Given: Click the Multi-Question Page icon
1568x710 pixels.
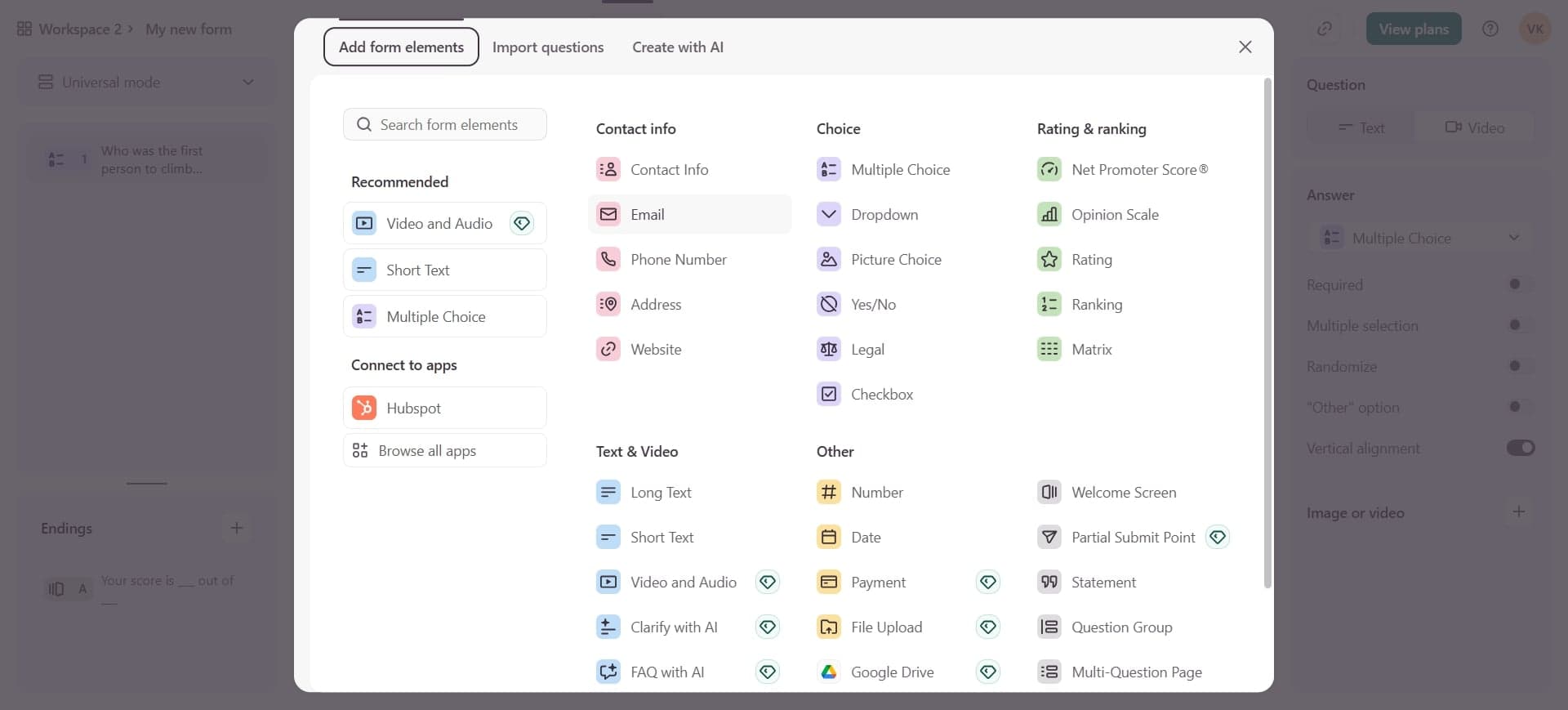Looking at the screenshot, I should click(1049, 672).
